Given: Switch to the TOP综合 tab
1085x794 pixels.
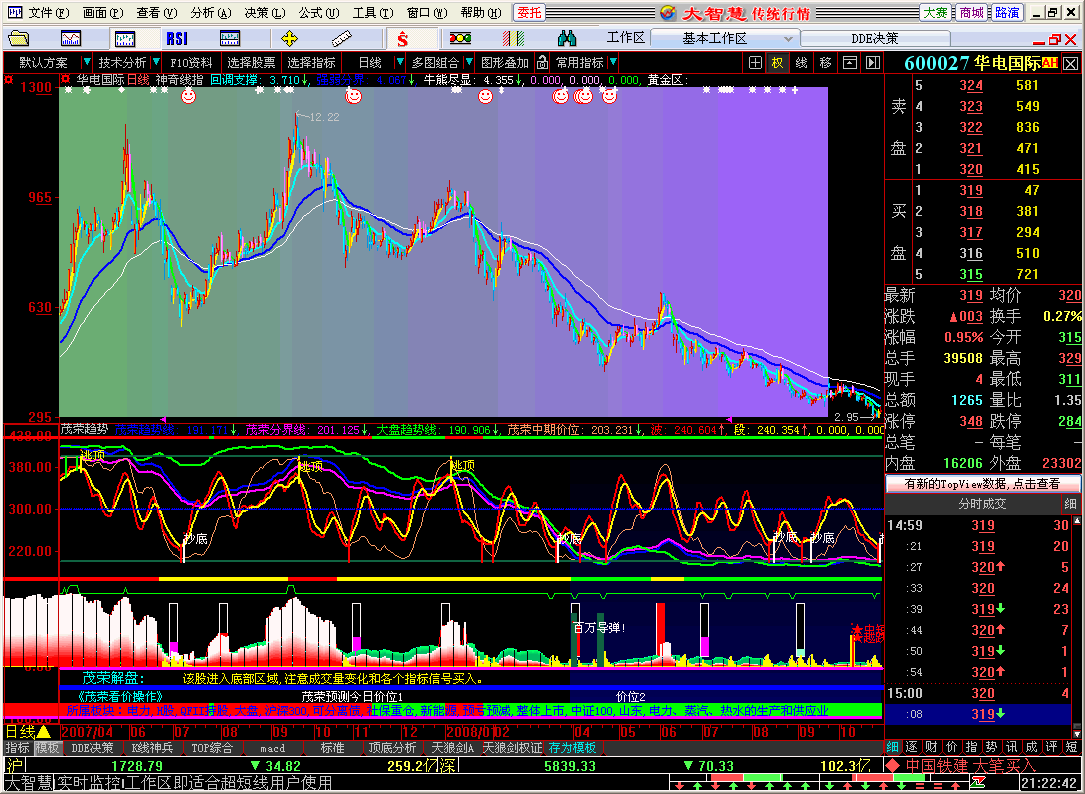Looking at the screenshot, I should 212,748.
